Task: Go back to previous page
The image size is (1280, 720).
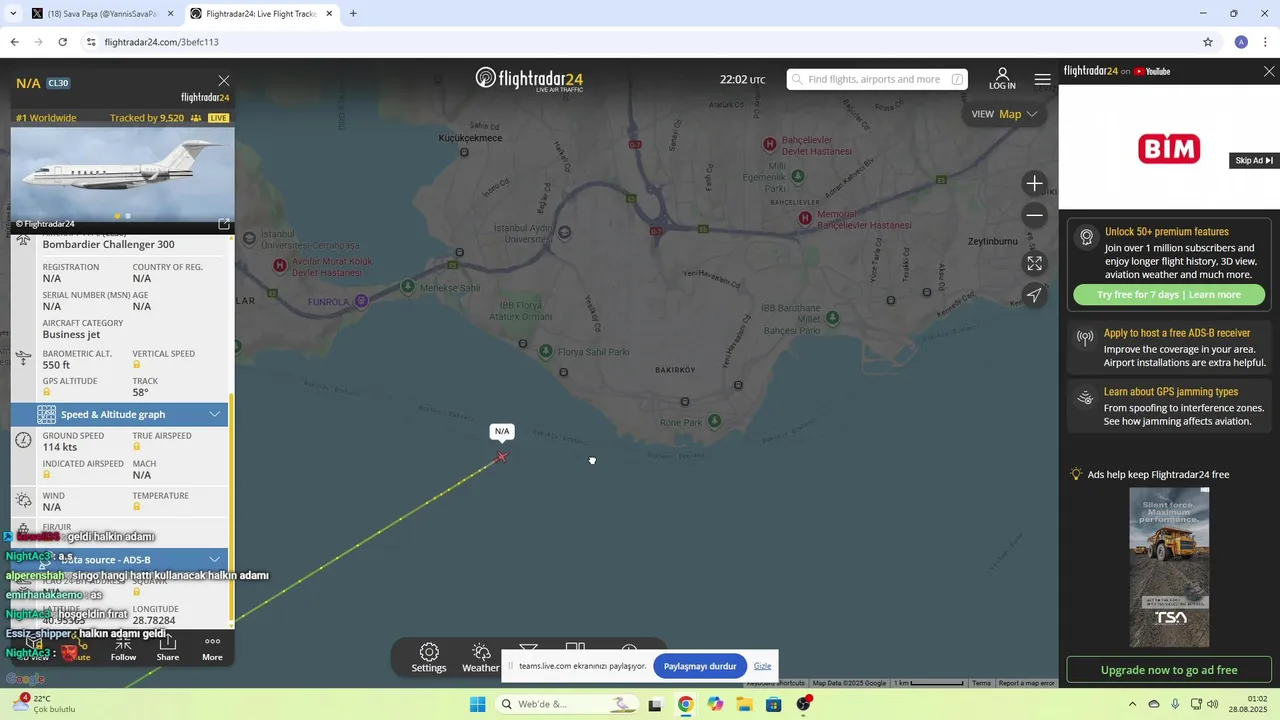Action: pos(14,42)
